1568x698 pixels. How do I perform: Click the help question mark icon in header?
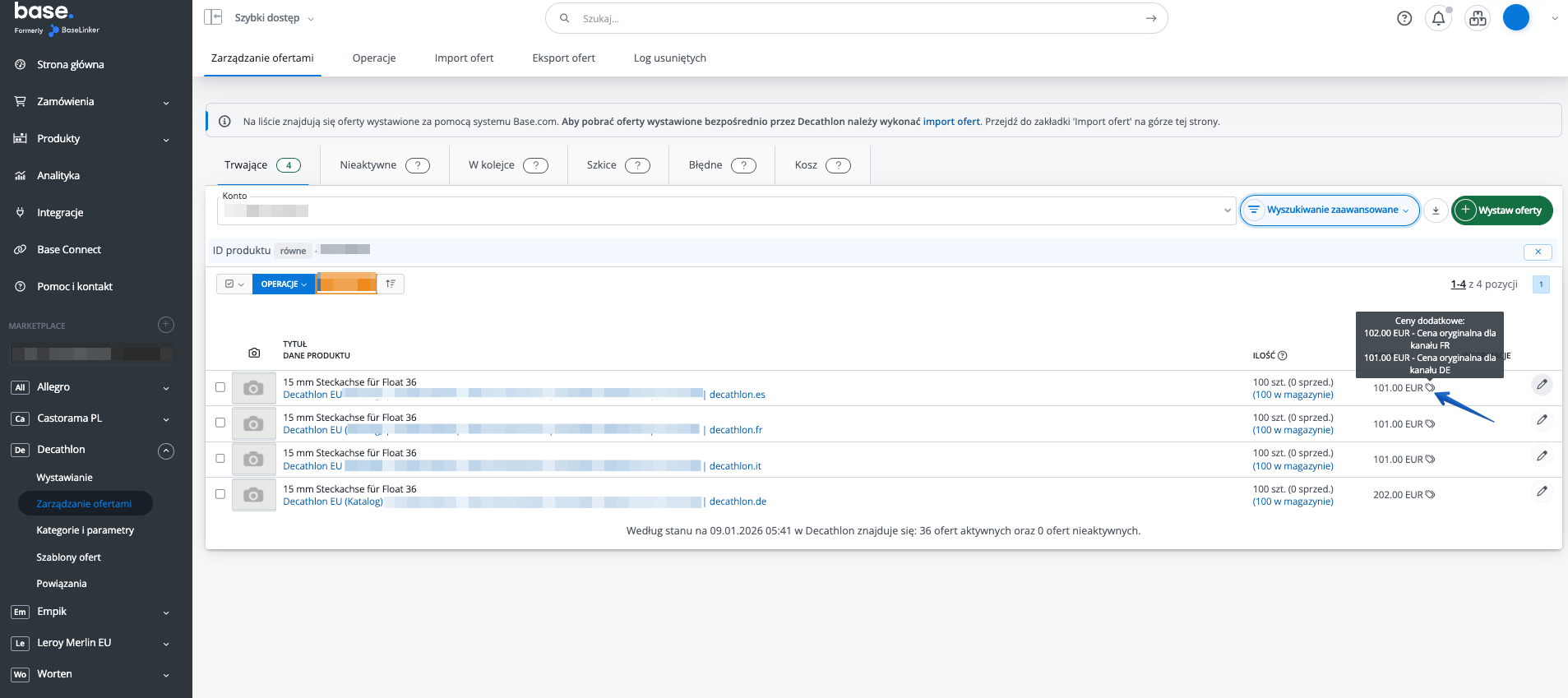pyautogui.click(x=1404, y=18)
